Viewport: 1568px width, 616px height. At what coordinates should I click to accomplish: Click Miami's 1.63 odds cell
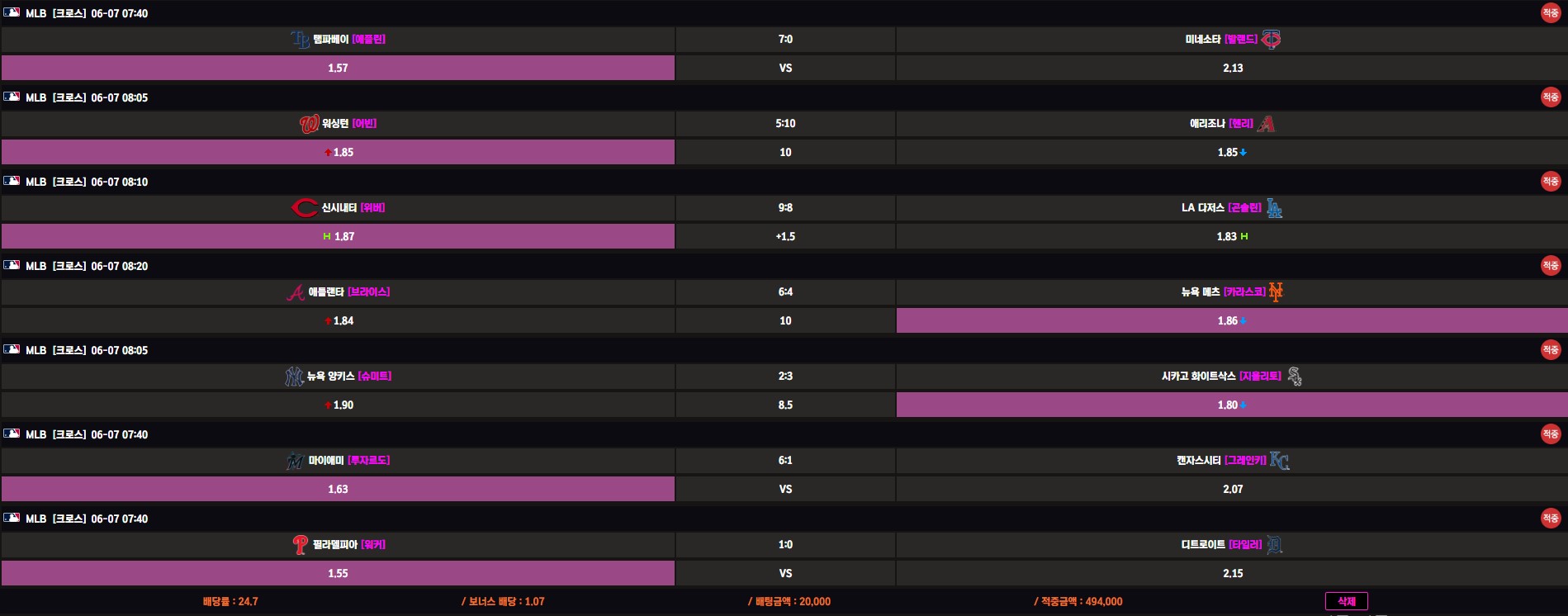coord(338,489)
